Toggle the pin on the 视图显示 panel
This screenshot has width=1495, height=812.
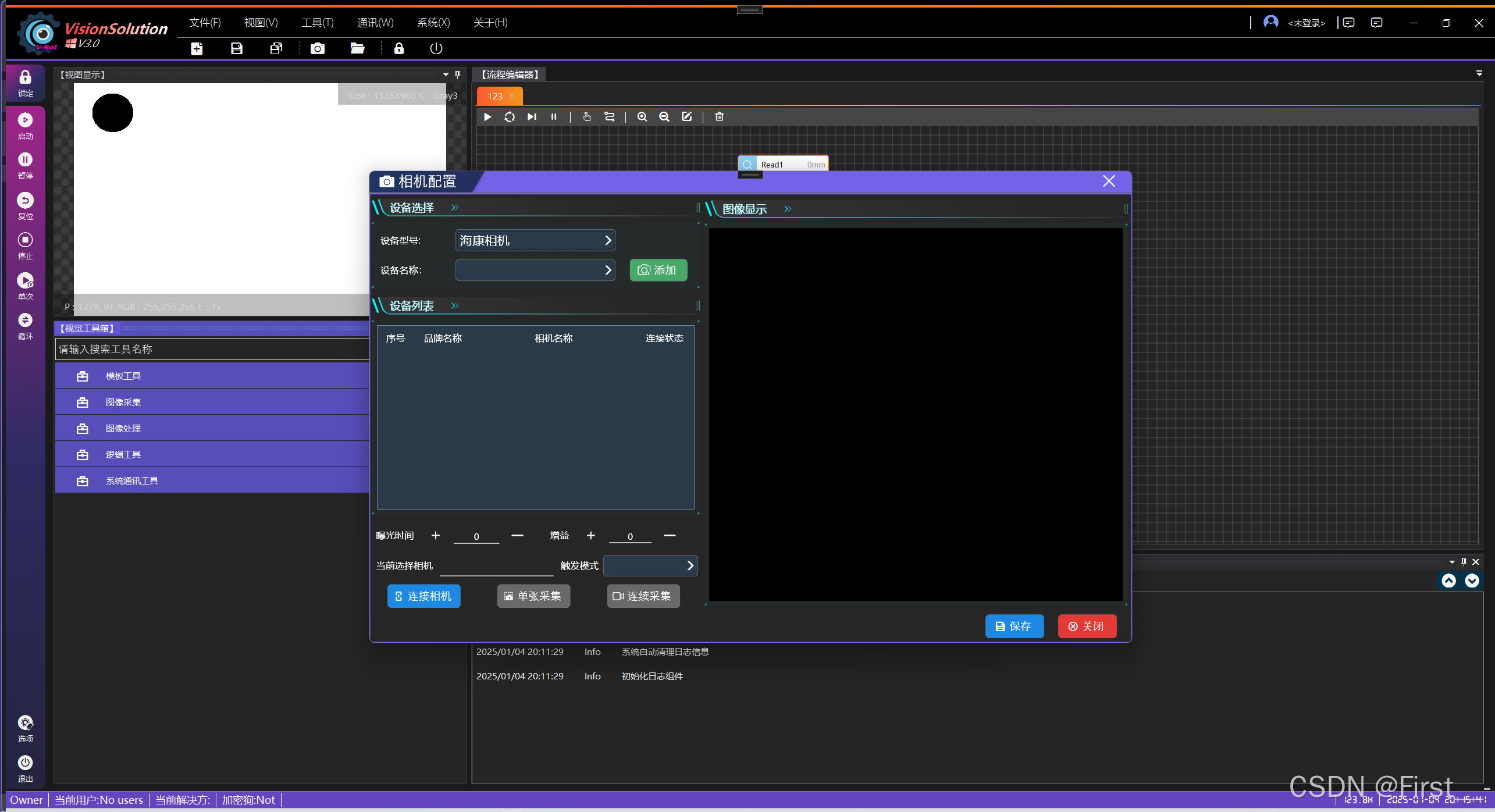pyautogui.click(x=457, y=74)
